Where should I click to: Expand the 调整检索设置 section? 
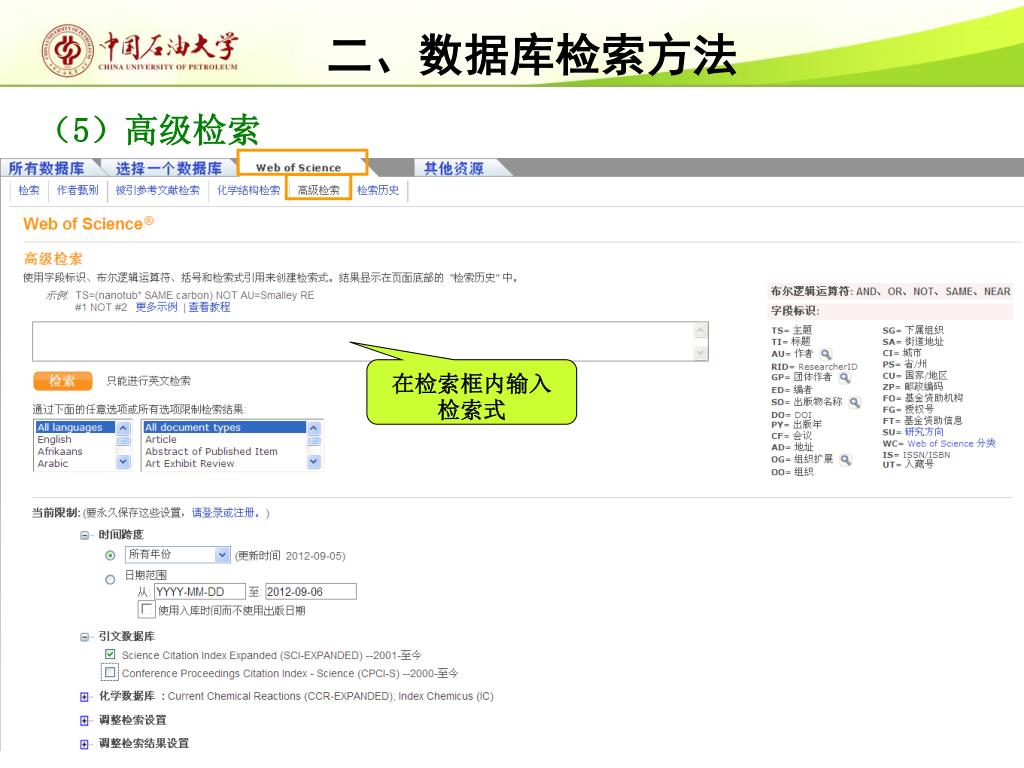click(x=84, y=720)
